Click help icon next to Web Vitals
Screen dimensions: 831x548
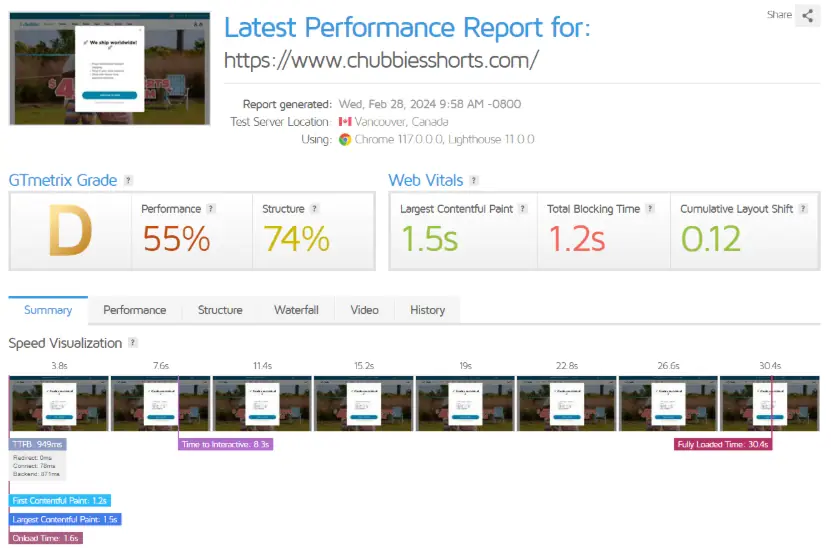point(474,181)
